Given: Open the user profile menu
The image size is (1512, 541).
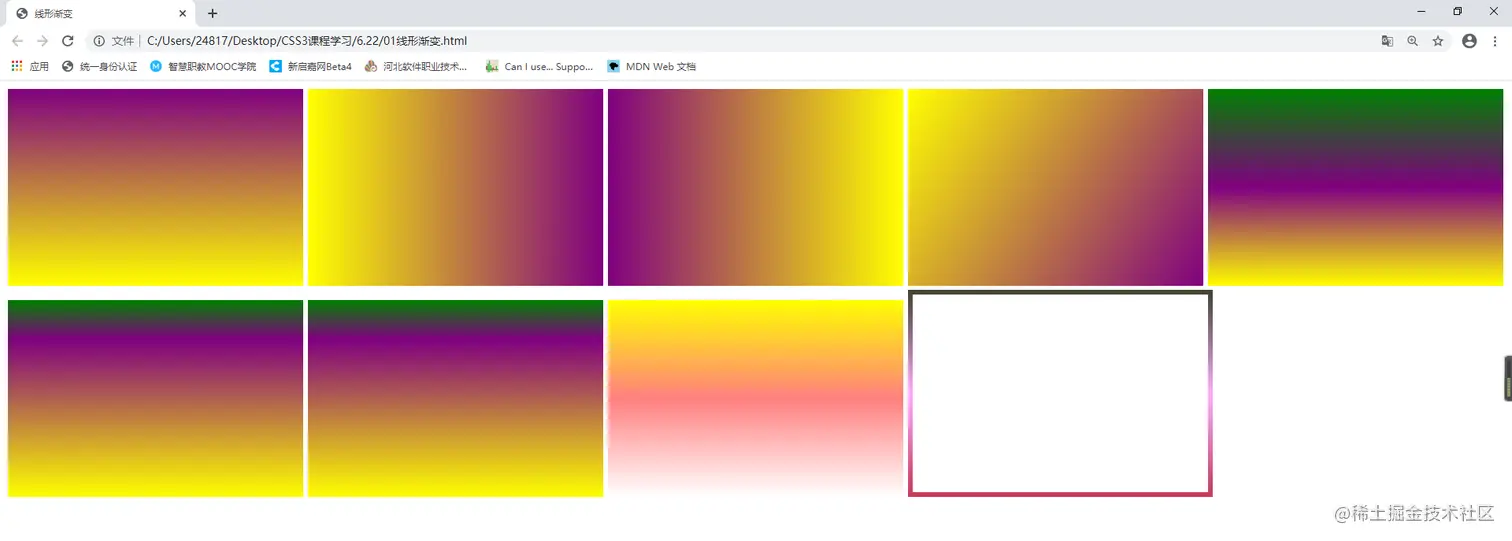Looking at the screenshot, I should tap(1469, 41).
